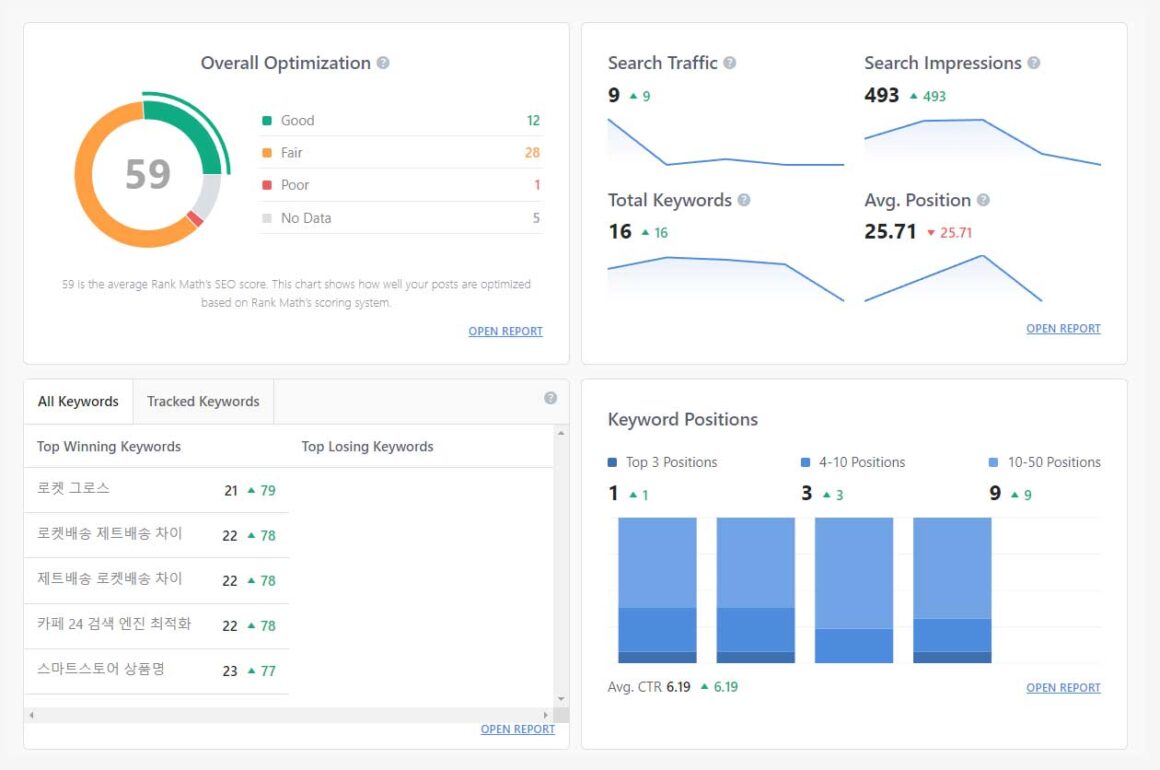Click help icon beside Search Traffic
This screenshot has width=1160, height=770.
[x=730, y=63]
